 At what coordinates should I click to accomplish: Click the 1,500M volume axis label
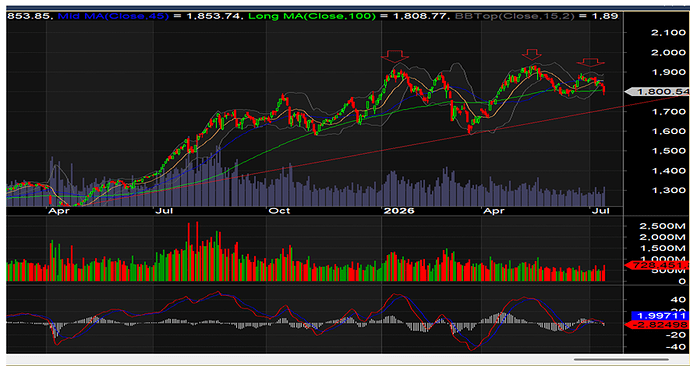pyautogui.click(x=664, y=248)
